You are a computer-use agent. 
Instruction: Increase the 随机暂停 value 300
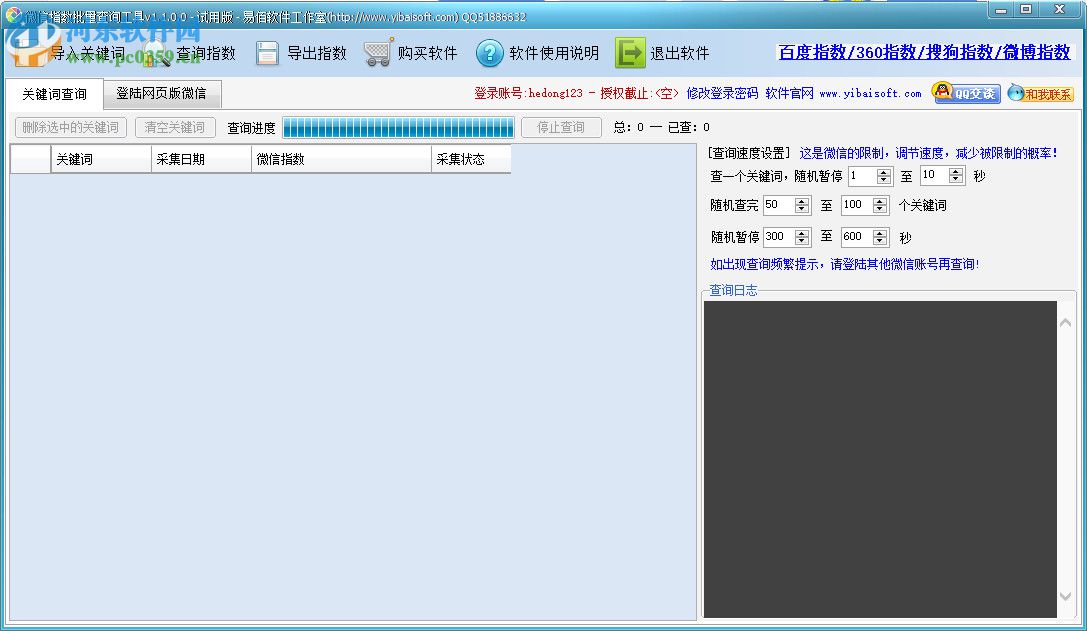(802, 233)
